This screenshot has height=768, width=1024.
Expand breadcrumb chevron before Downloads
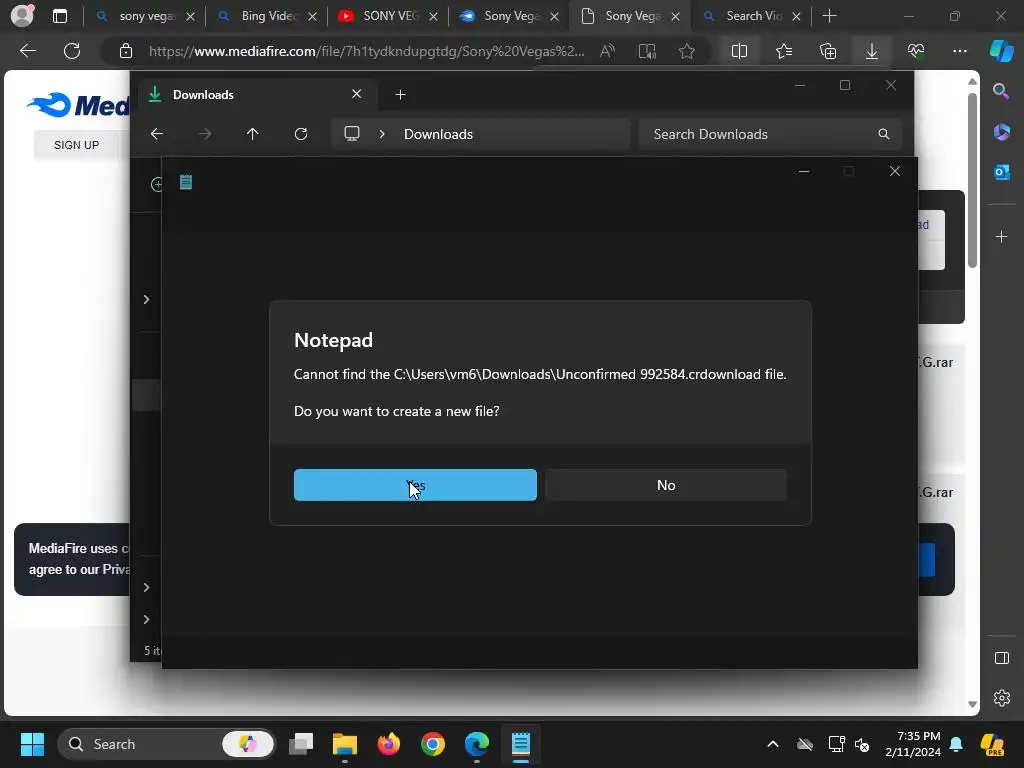click(382, 134)
